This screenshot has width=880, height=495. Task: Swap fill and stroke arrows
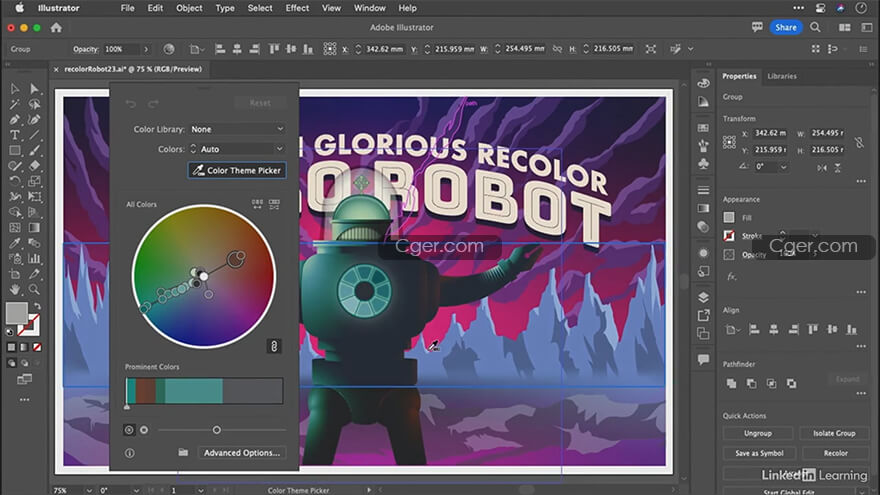click(38, 306)
